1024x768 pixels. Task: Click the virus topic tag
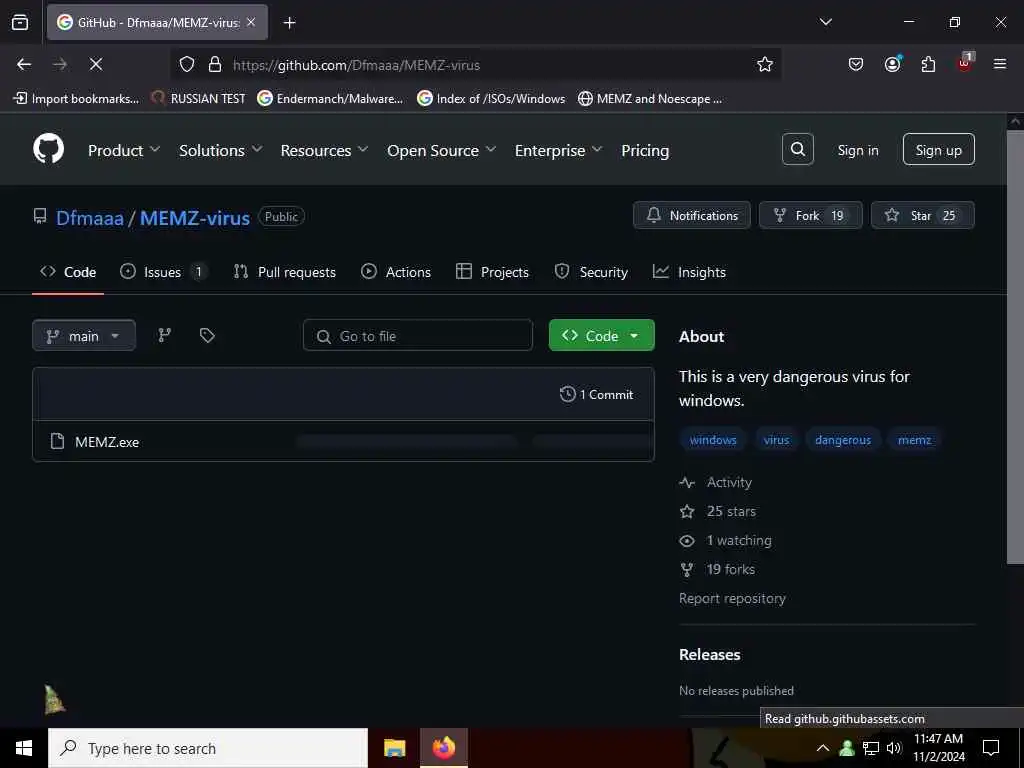776,440
